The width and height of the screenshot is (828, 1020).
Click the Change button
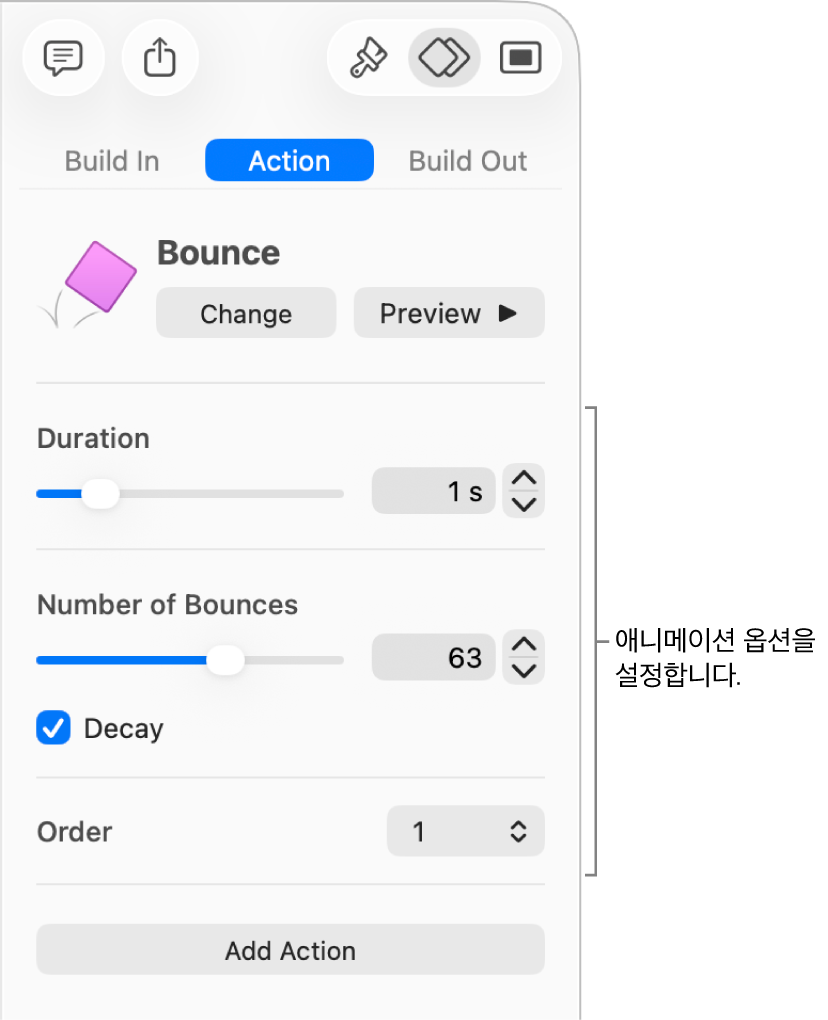tap(246, 314)
